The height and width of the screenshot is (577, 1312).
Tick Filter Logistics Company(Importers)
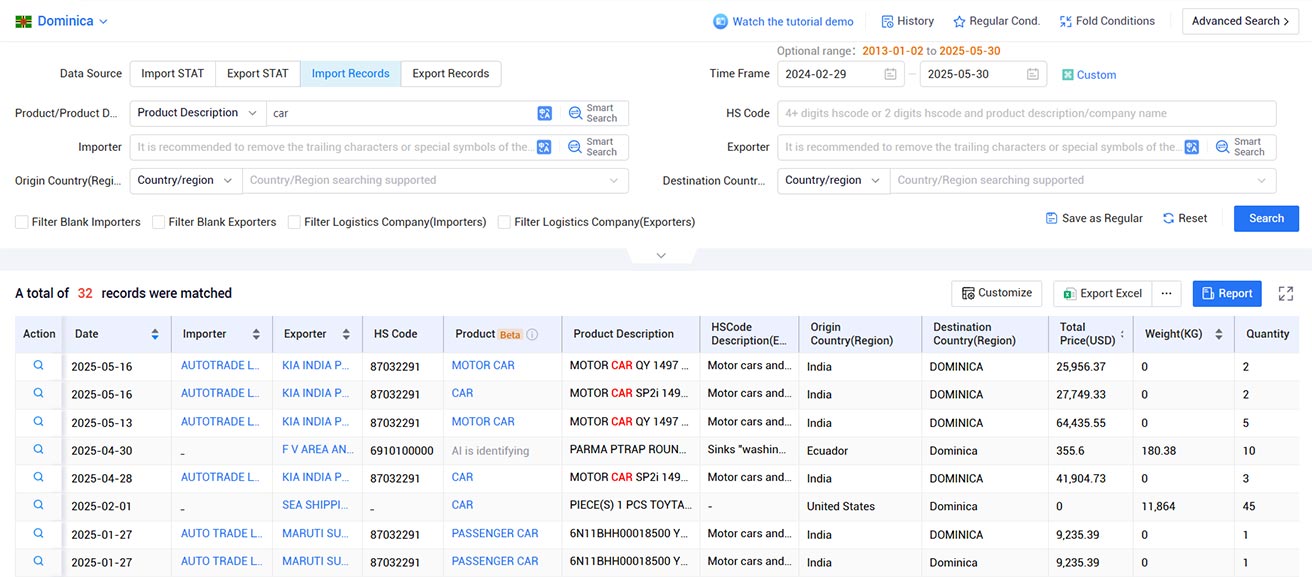point(295,222)
